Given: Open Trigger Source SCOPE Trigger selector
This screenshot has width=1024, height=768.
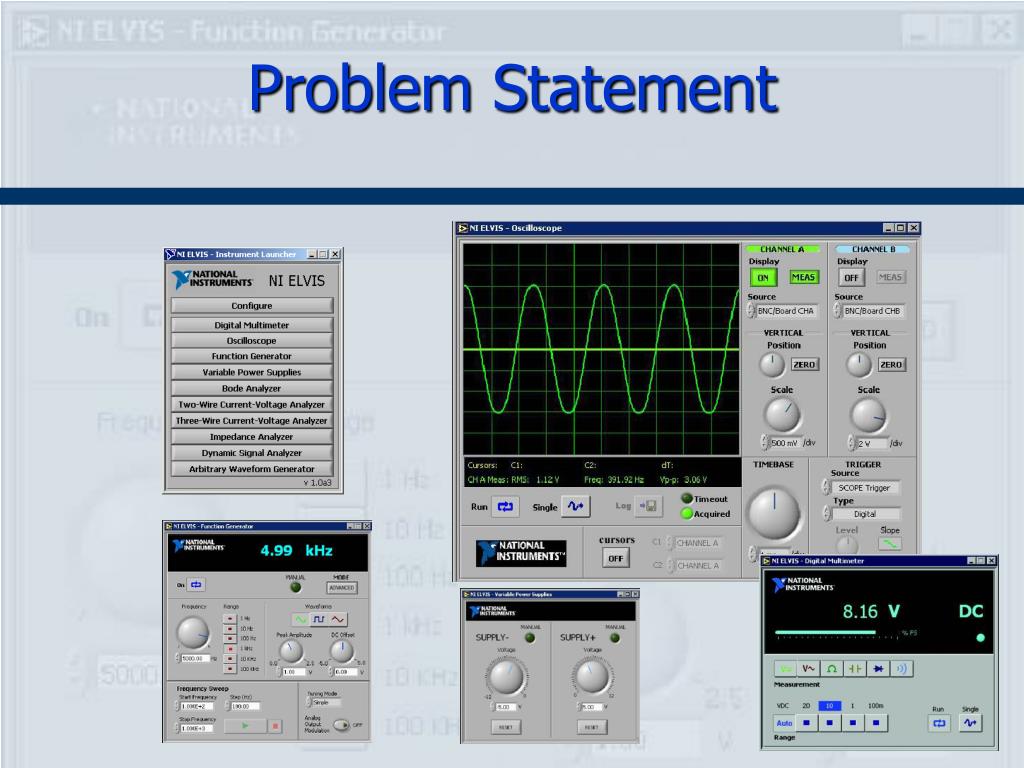Looking at the screenshot, I should click(862, 488).
